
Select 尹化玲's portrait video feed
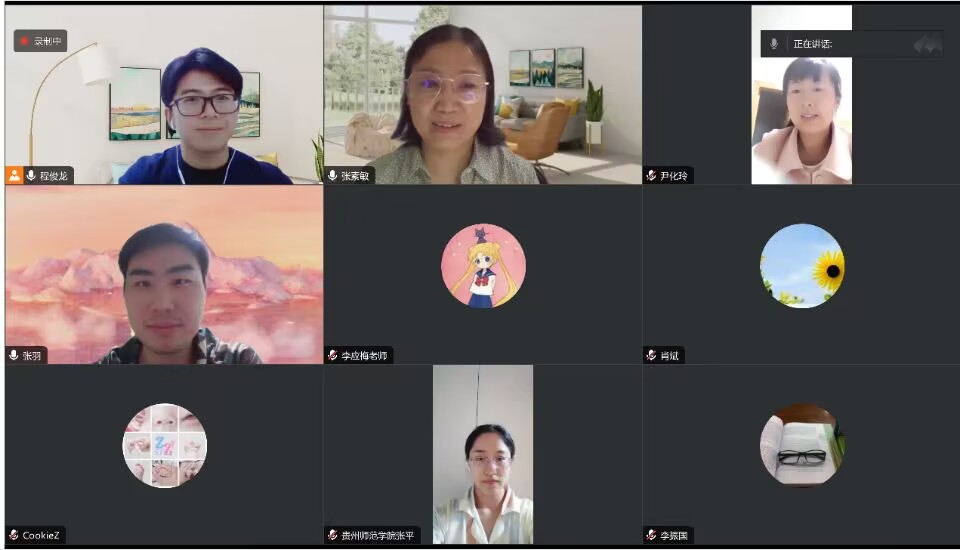tap(801, 94)
